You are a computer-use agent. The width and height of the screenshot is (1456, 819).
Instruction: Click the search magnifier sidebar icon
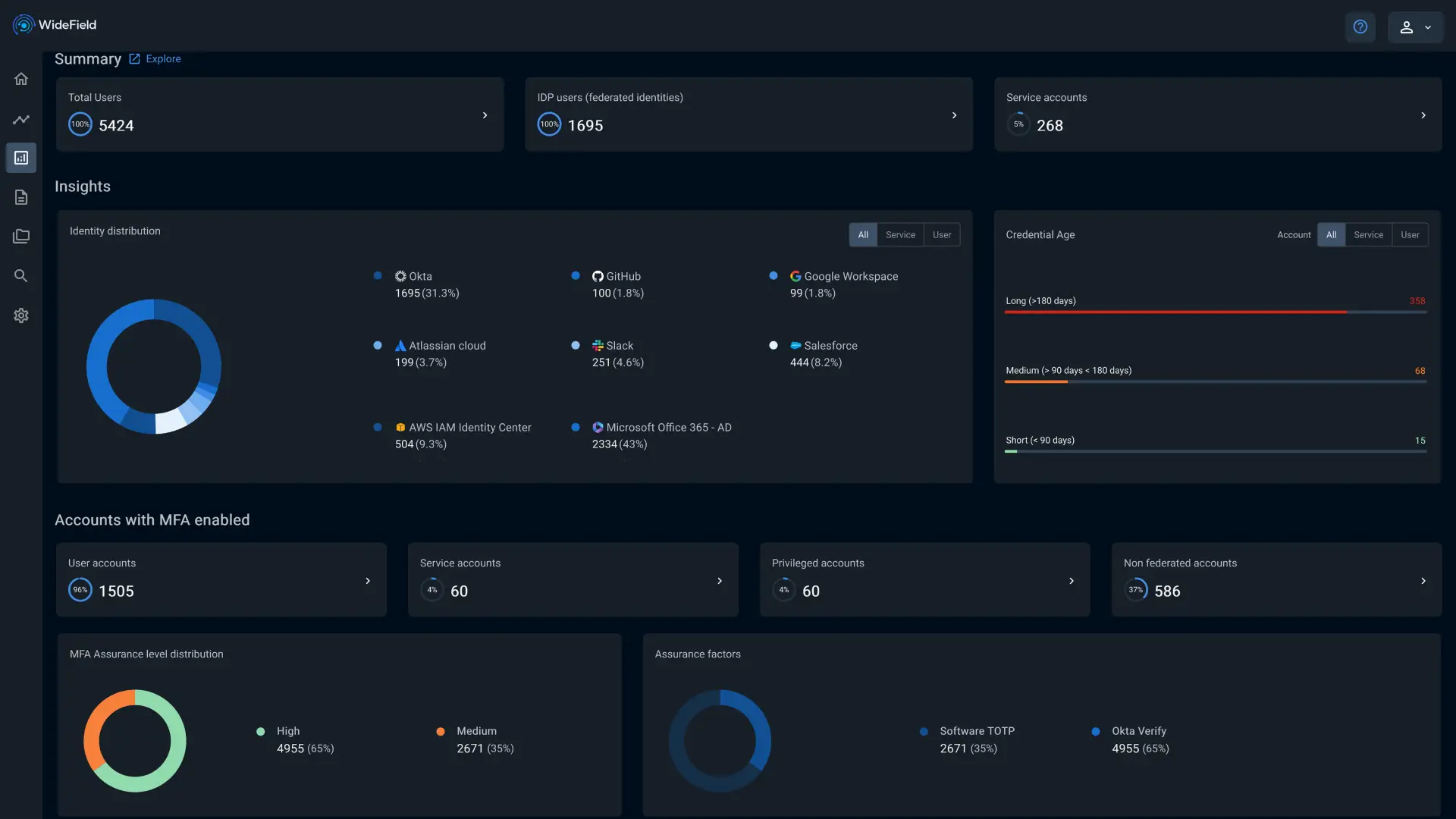click(x=21, y=276)
